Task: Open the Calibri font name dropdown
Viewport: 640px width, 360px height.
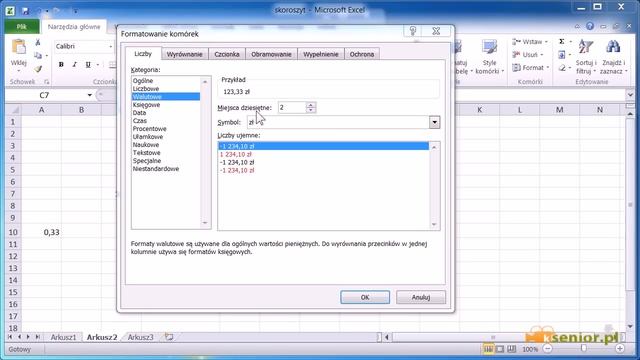Action: (x=110, y=47)
